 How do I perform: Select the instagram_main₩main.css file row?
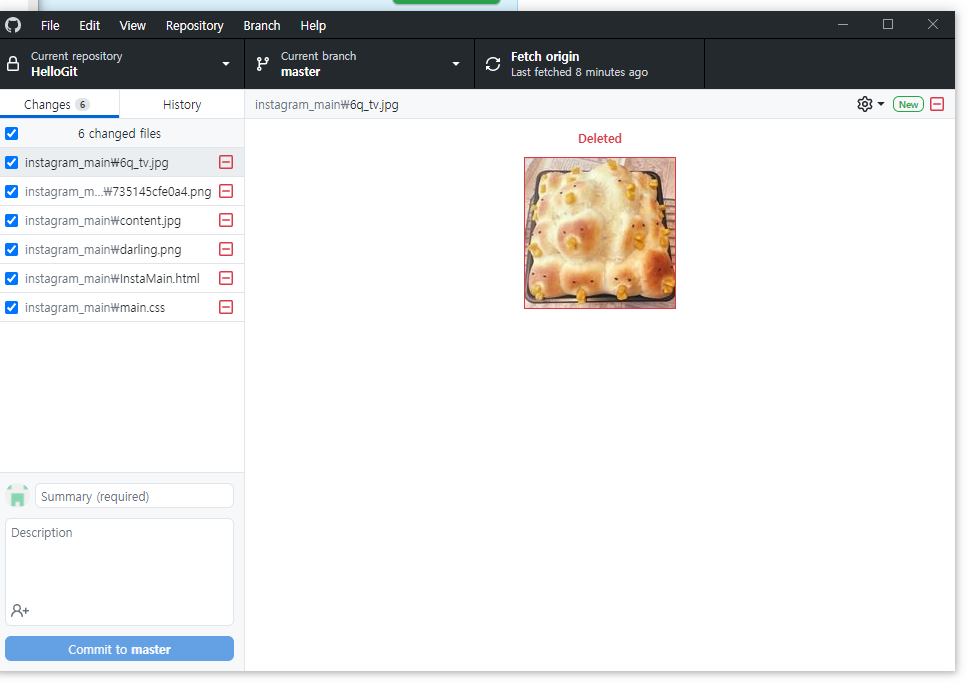(x=122, y=307)
